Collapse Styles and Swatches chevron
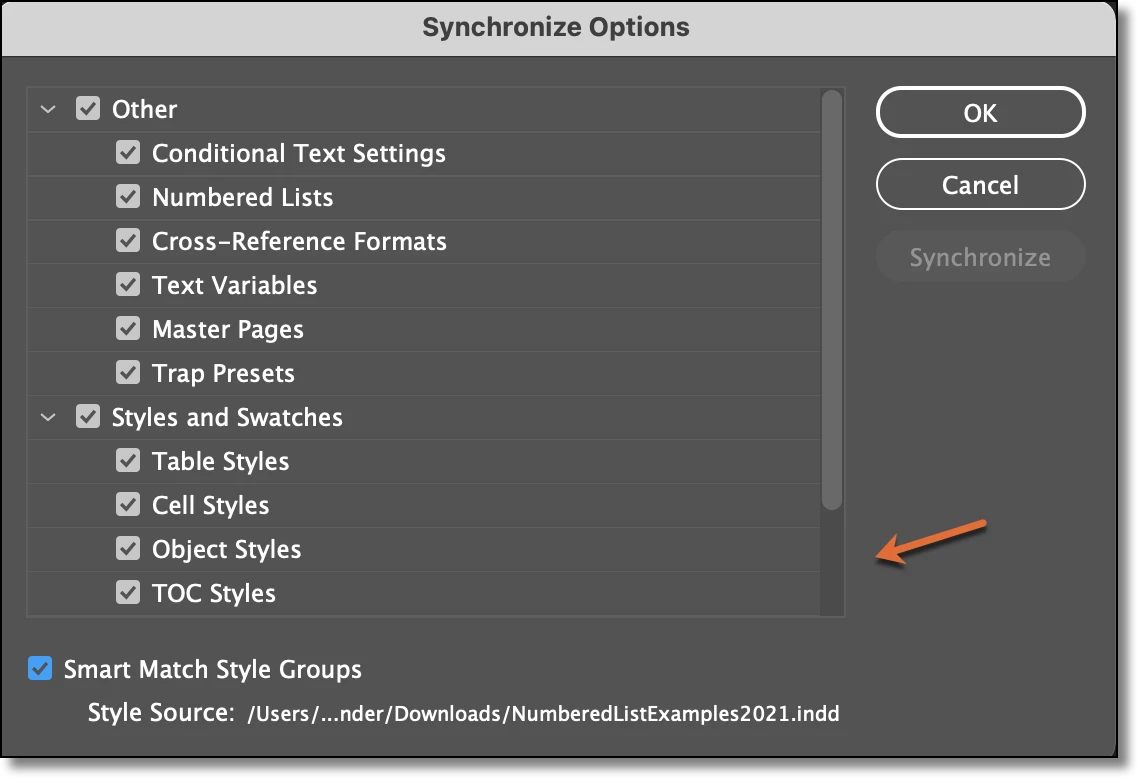 pyautogui.click(x=48, y=417)
